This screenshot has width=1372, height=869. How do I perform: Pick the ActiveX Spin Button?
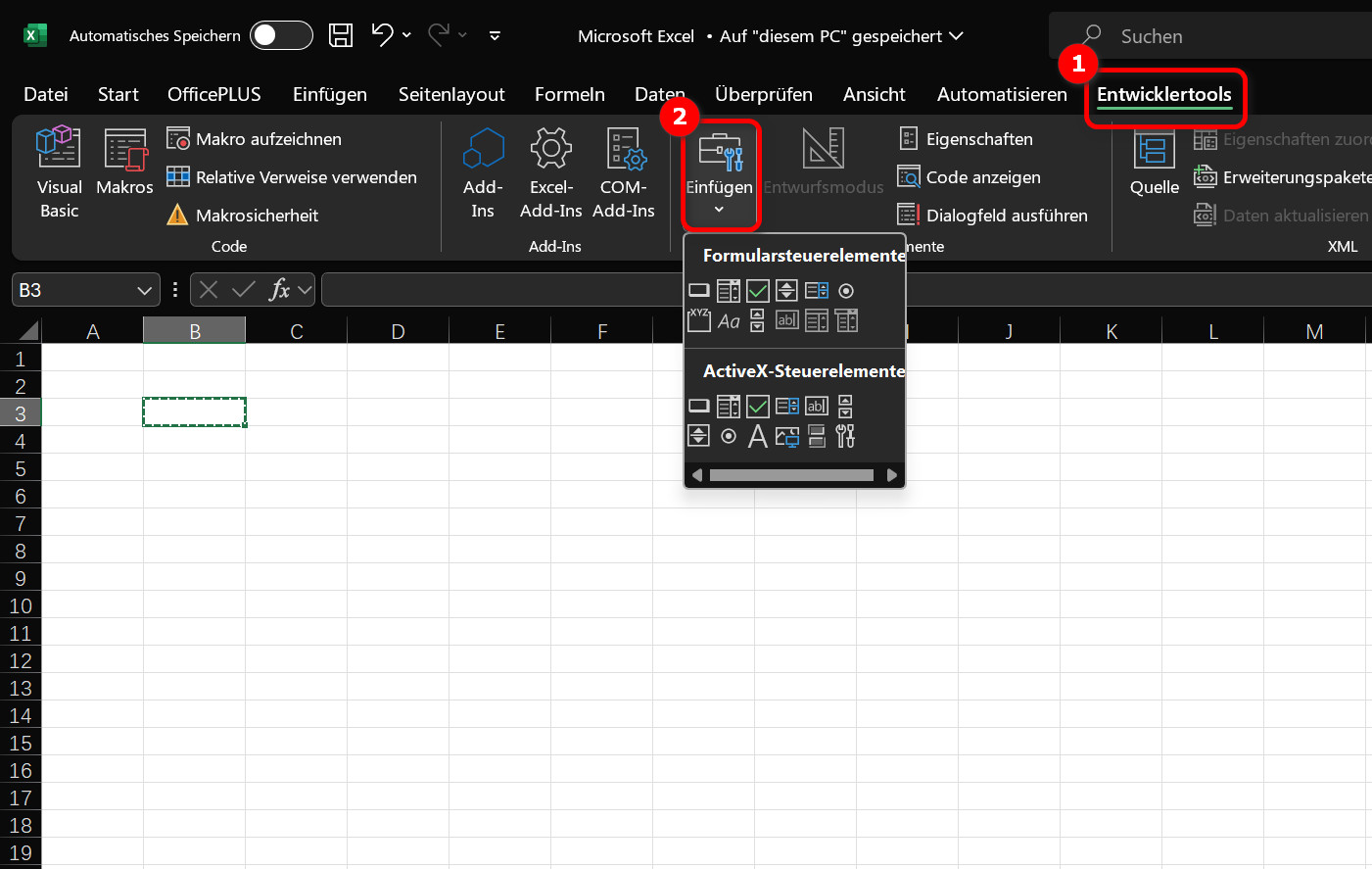tap(698, 436)
